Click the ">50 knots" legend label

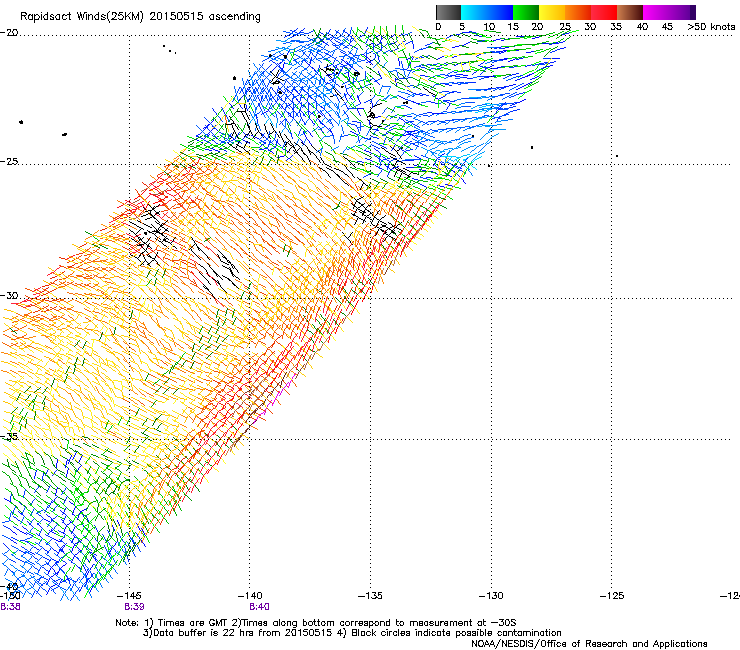click(711, 27)
